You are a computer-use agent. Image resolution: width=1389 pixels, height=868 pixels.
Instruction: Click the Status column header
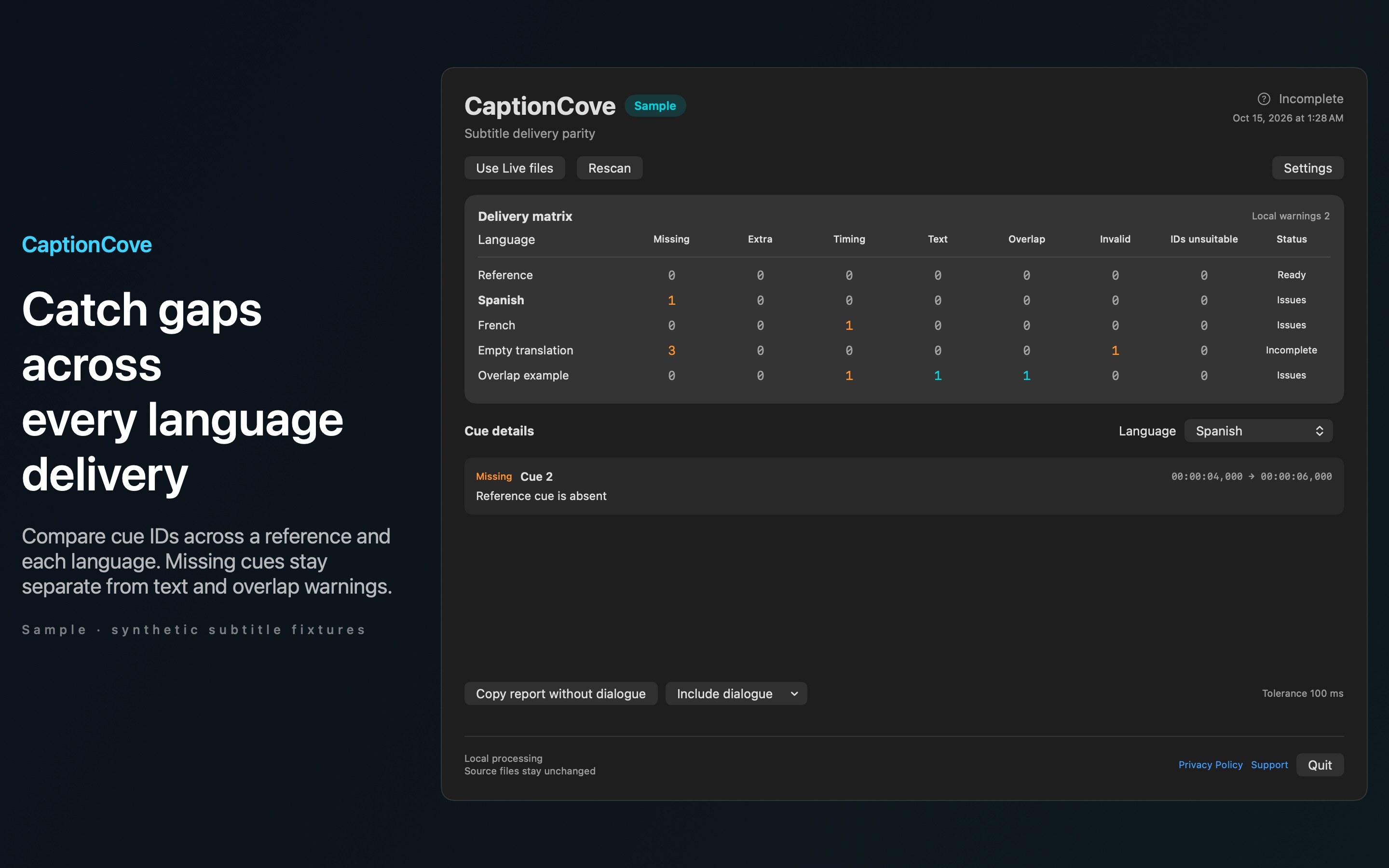click(1292, 239)
